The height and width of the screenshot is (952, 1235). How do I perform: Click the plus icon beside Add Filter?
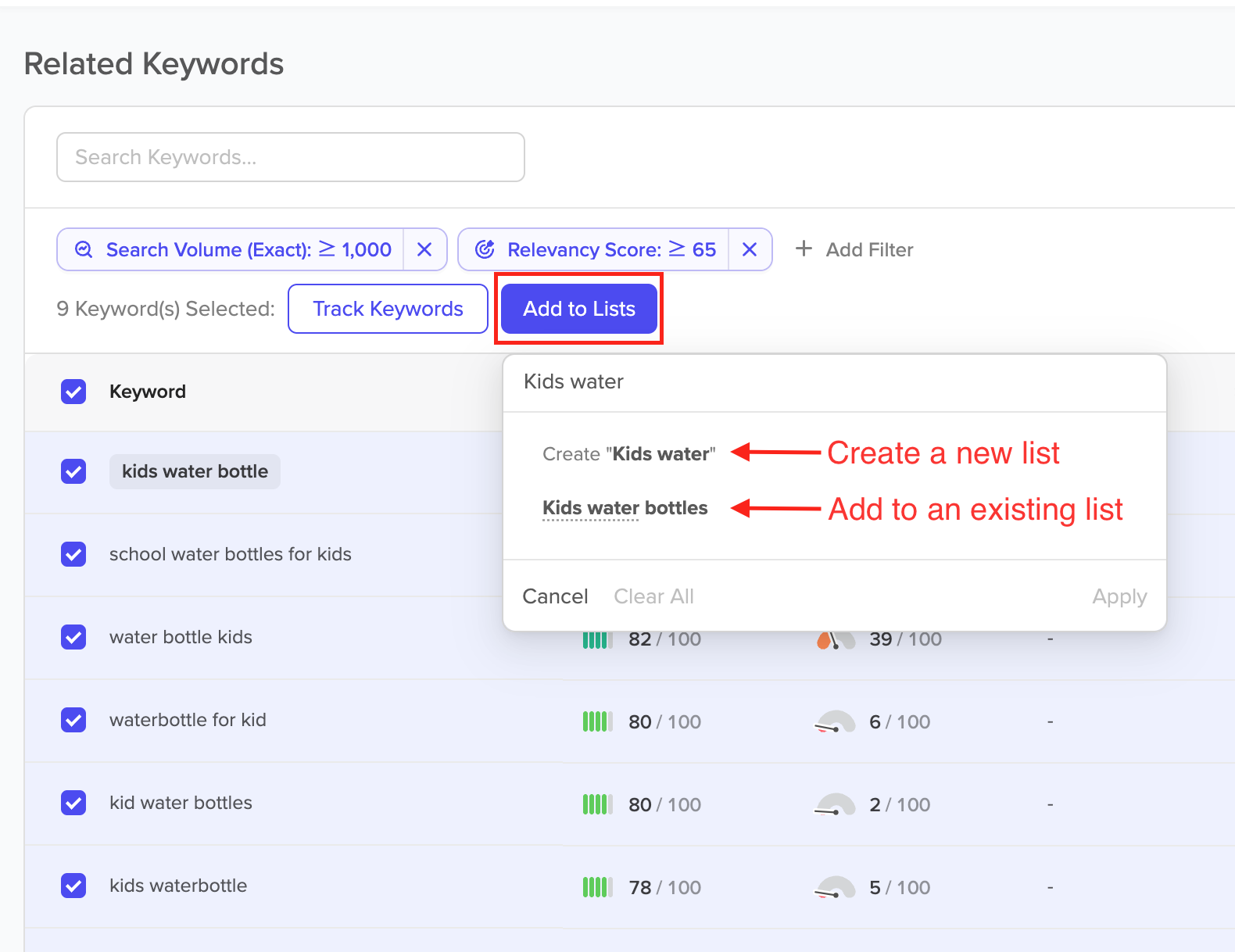[x=804, y=249]
